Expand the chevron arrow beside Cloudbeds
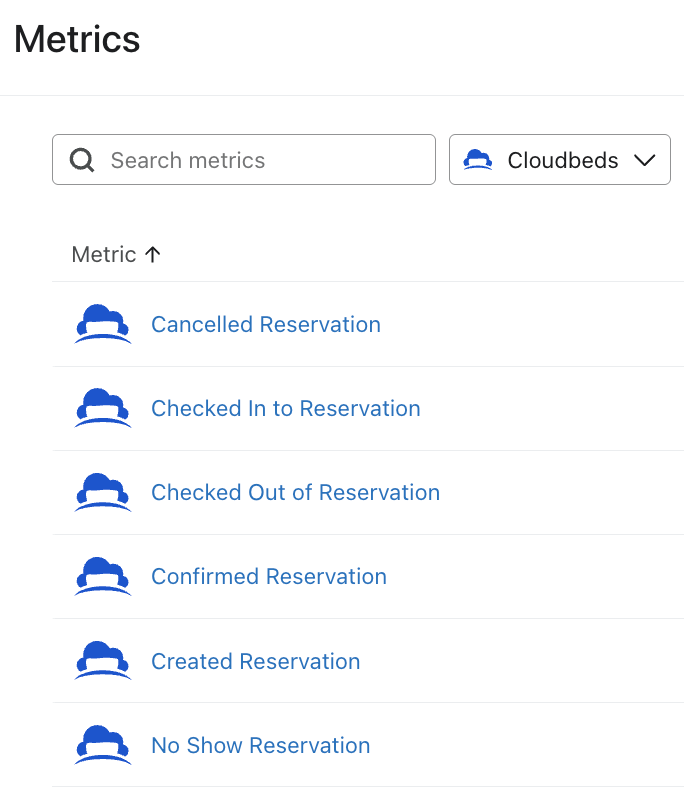 tap(644, 161)
